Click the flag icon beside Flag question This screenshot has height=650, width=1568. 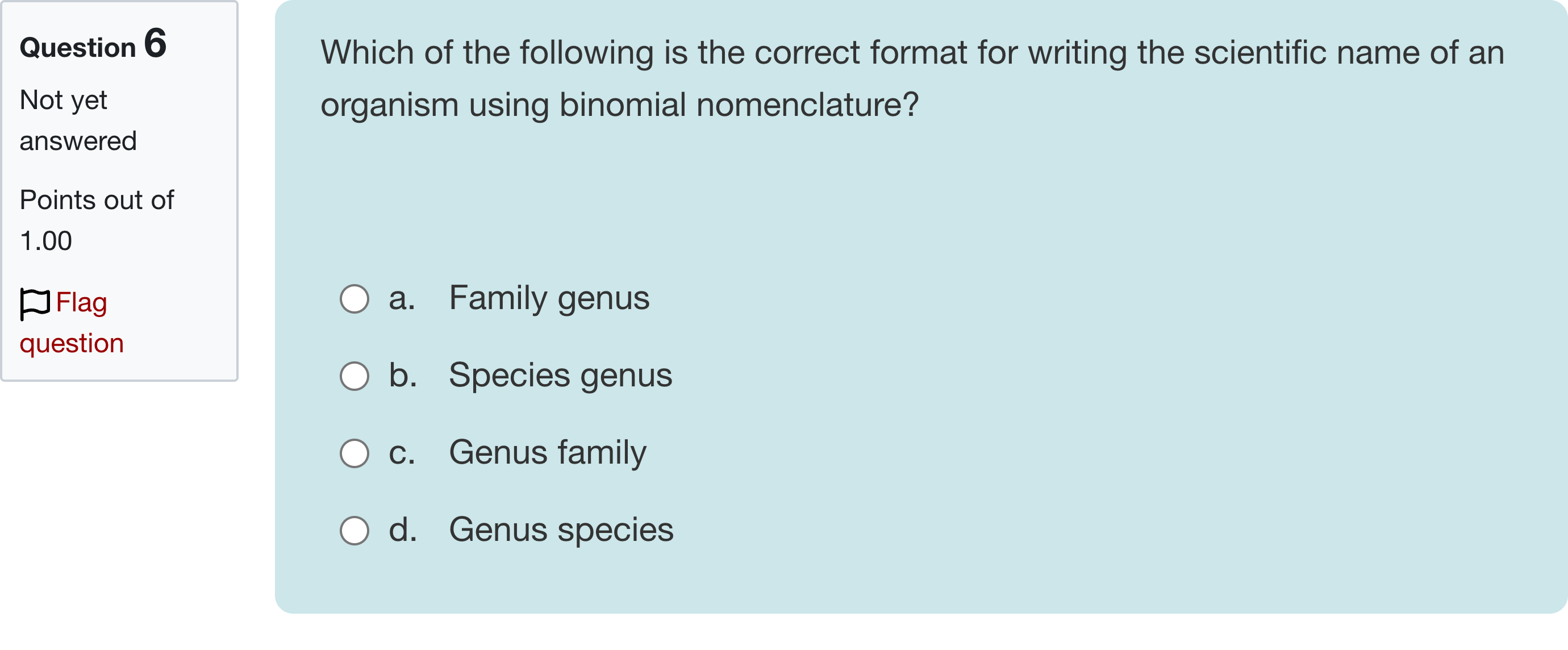pyautogui.click(x=35, y=303)
